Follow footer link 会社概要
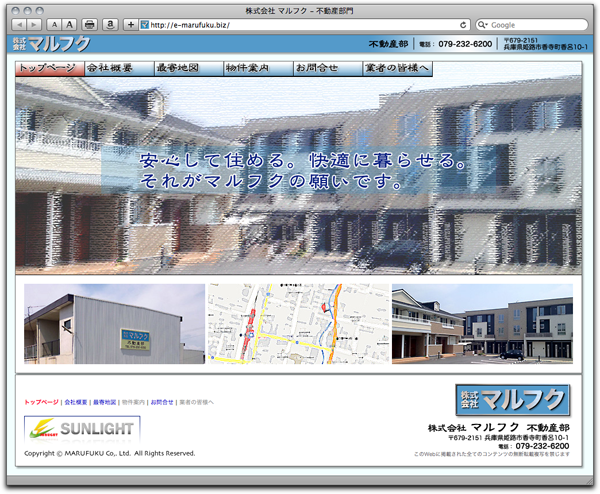Image resolution: width=600 pixels, height=494 pixels. click(x=76, y=402)
